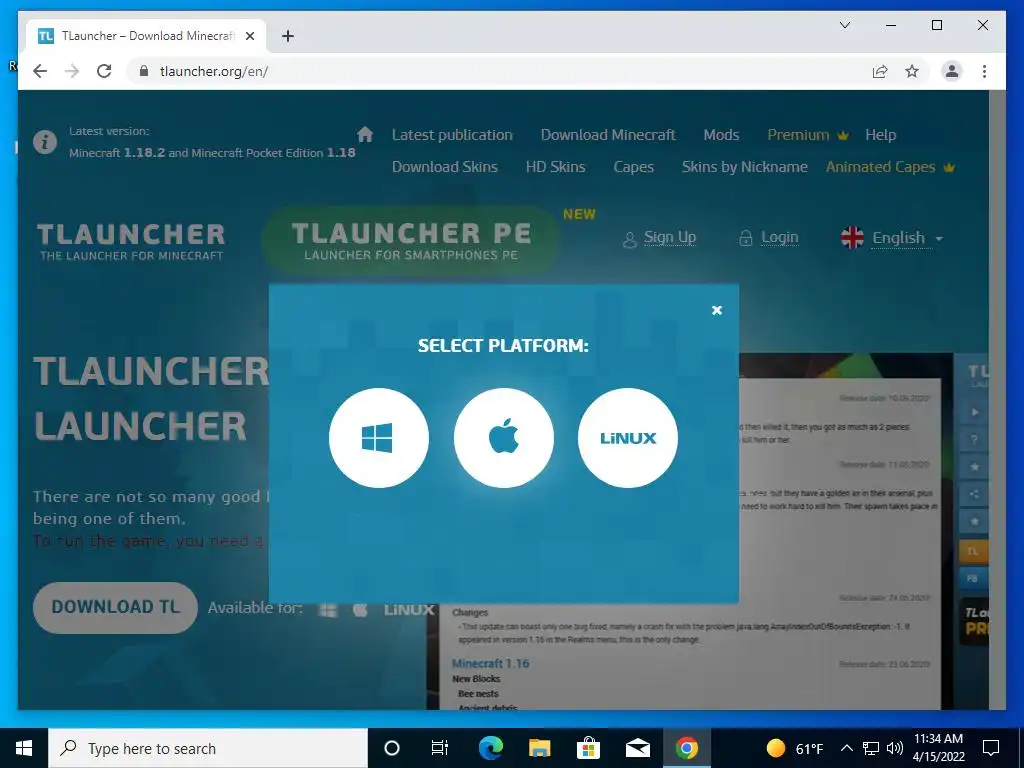Open File Explorer from the taskbar
The height and width of the screenshot is (768, 1024).
pos(539,748)
